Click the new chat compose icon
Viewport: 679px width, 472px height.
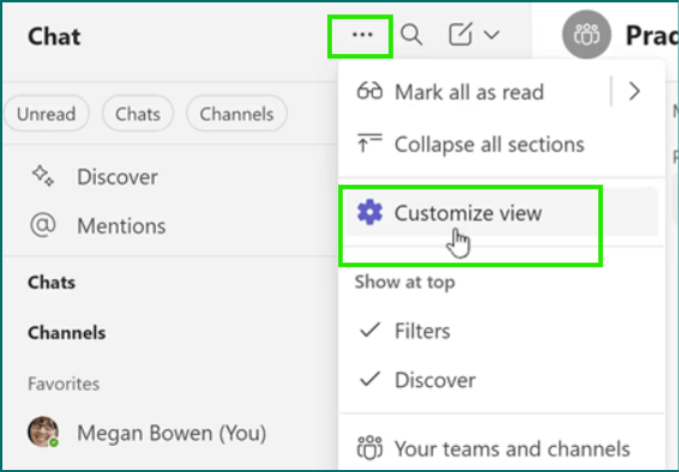459,35
